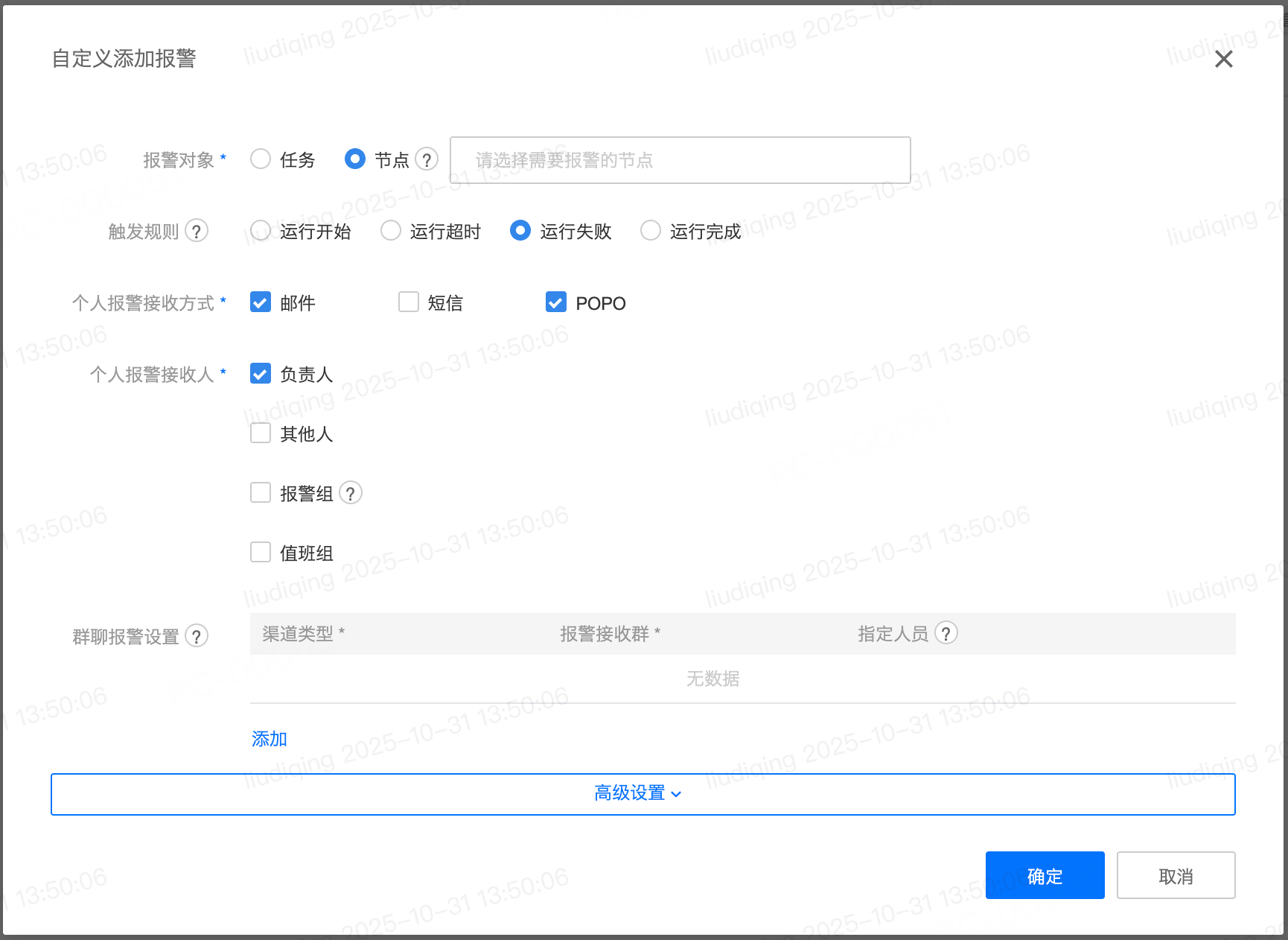The height and width of the screenshot is (940, 1288).
Task: Open the node selection field
Action: [x=680, y=160]
